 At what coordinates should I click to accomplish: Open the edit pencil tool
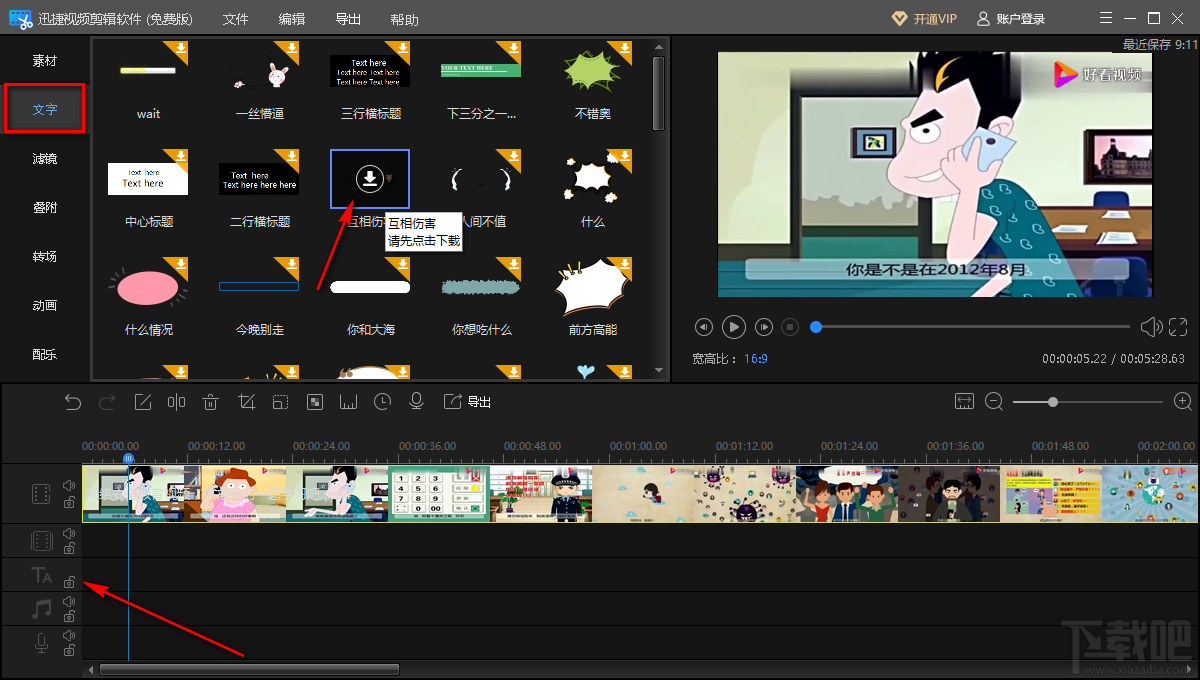pos(142,402)
